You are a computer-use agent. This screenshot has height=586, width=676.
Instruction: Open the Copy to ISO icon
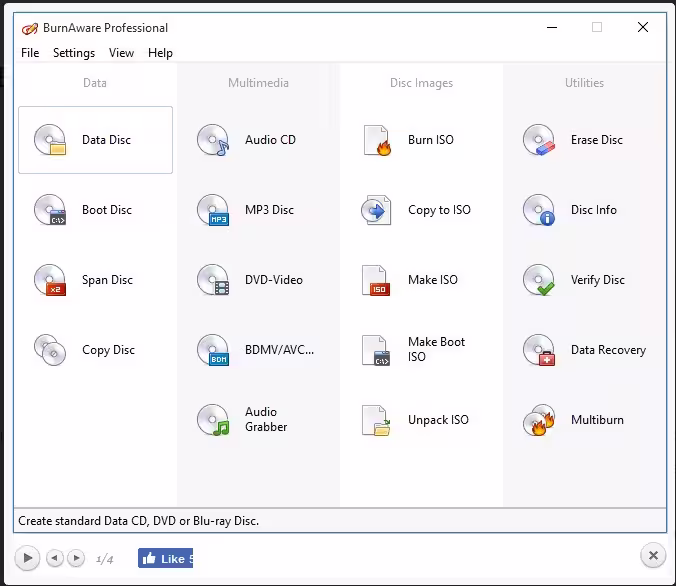click(x=376, y=210)
